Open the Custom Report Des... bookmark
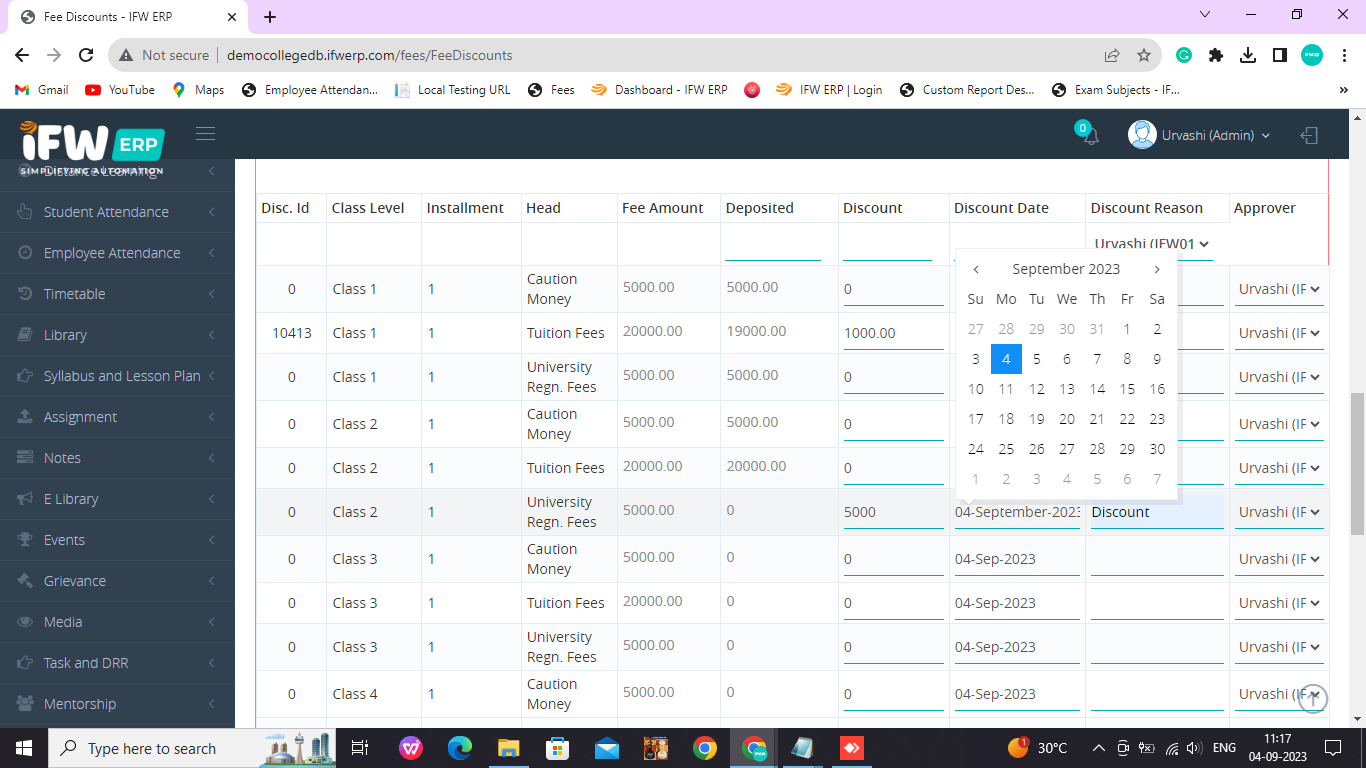The image size is (1366, 768). click(967, 90)
